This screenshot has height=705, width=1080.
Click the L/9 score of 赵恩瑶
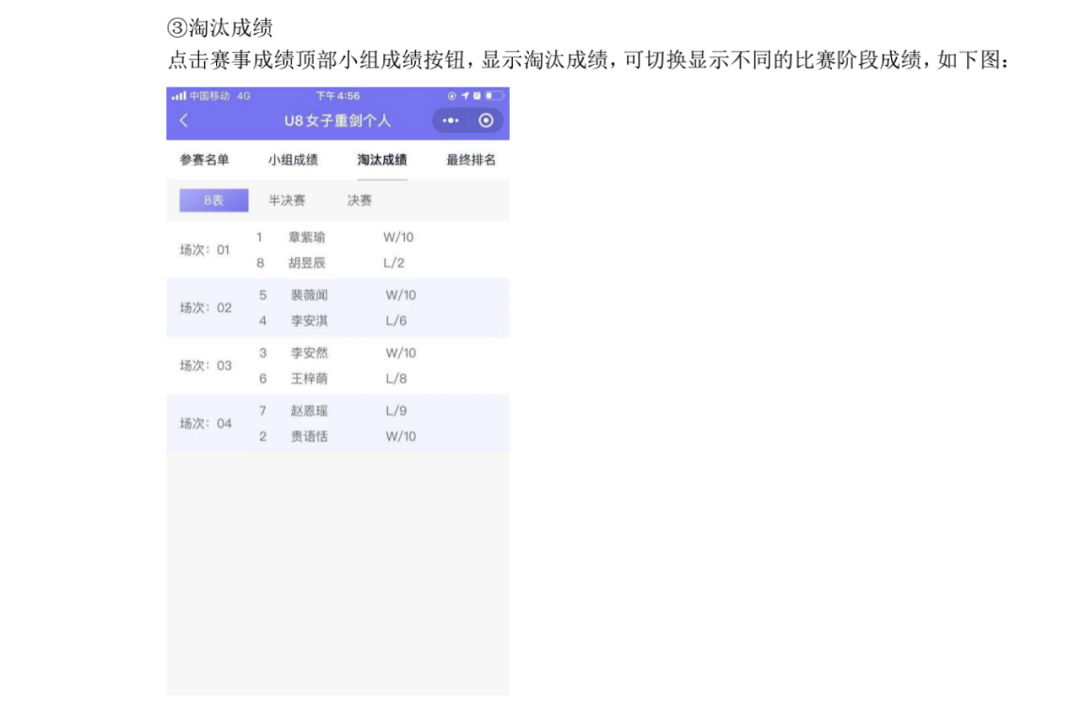(x=396, y=411)
